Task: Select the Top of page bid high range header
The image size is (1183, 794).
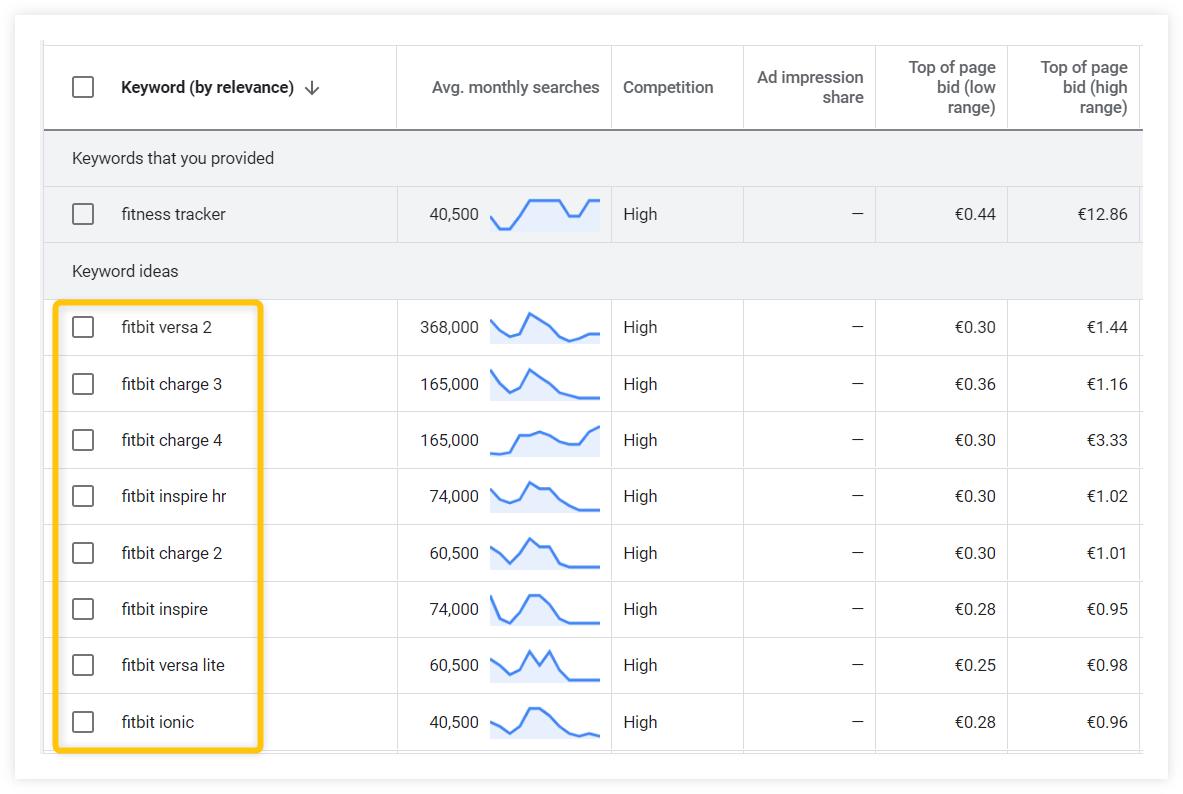Action: pos(1084,87)
